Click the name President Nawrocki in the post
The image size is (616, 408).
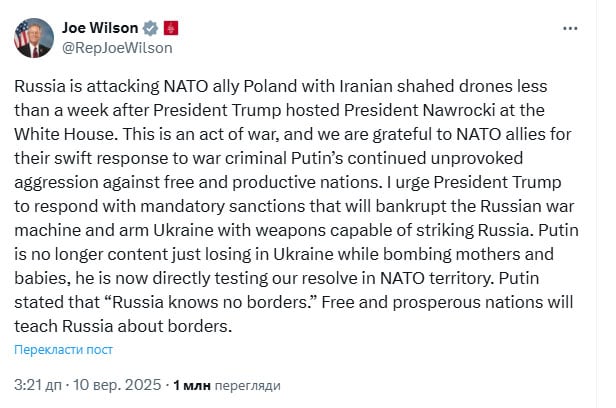420,110
